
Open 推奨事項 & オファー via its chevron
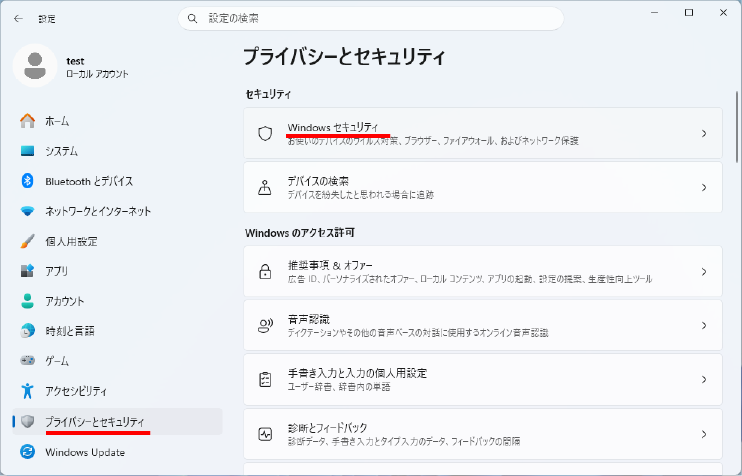coord(704,272)
